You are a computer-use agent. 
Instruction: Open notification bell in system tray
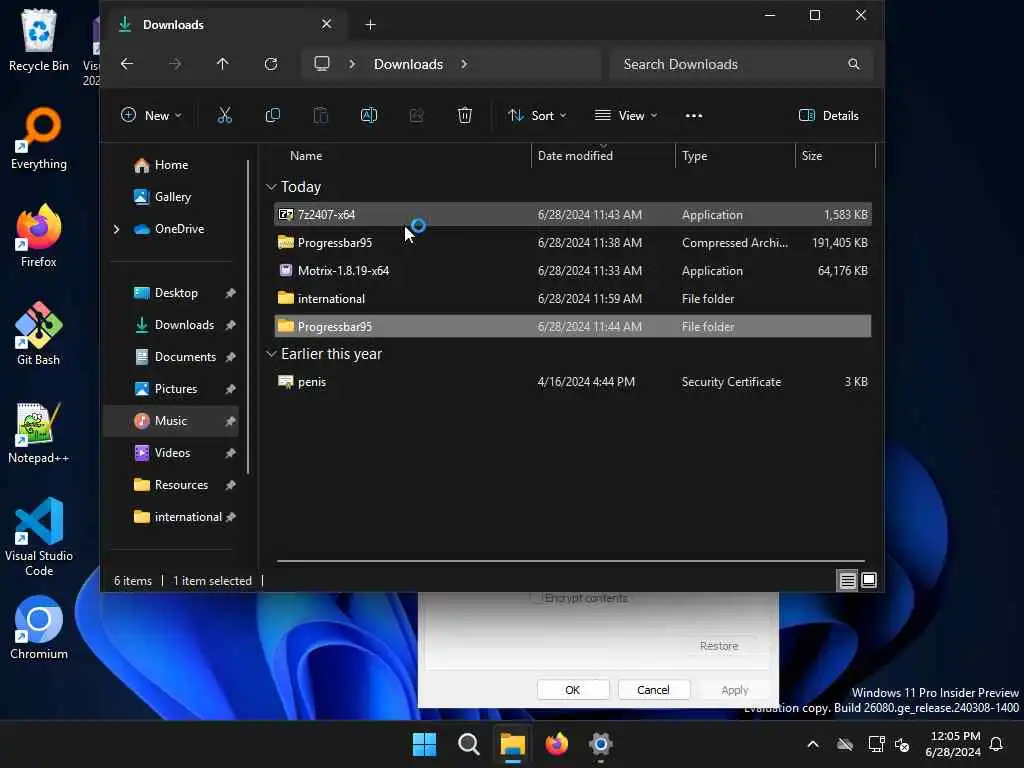click(997, 744)
